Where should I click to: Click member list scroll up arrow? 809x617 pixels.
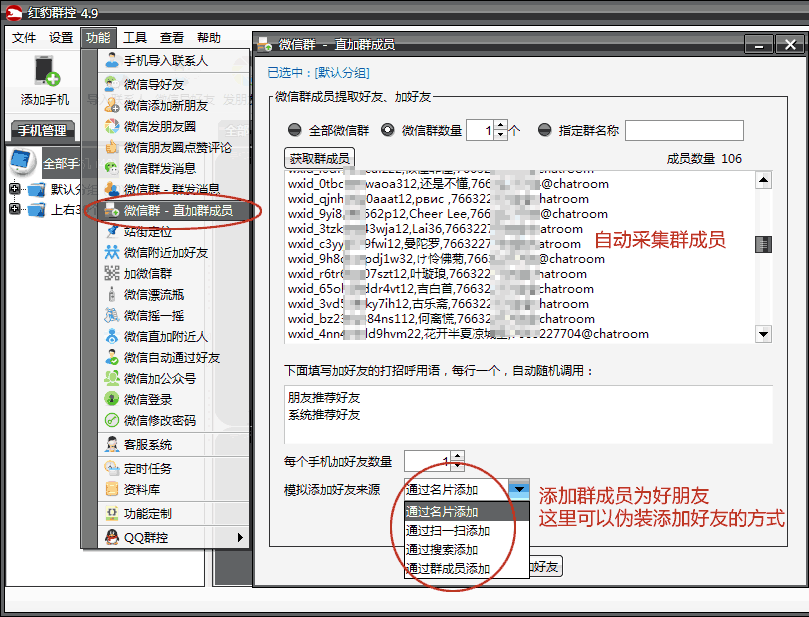pos(763,180)
